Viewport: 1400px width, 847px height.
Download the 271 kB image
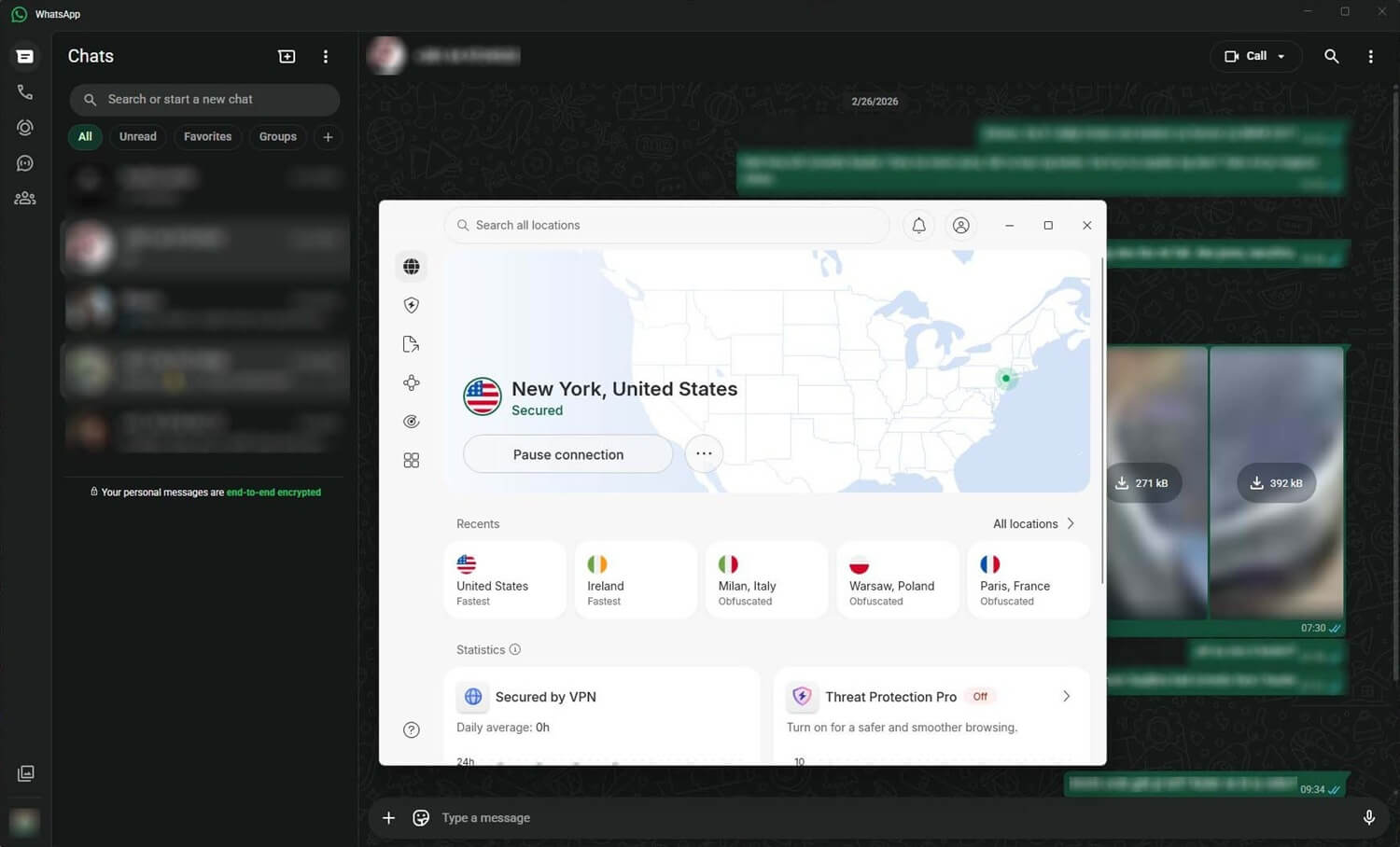click(1141, 483)
